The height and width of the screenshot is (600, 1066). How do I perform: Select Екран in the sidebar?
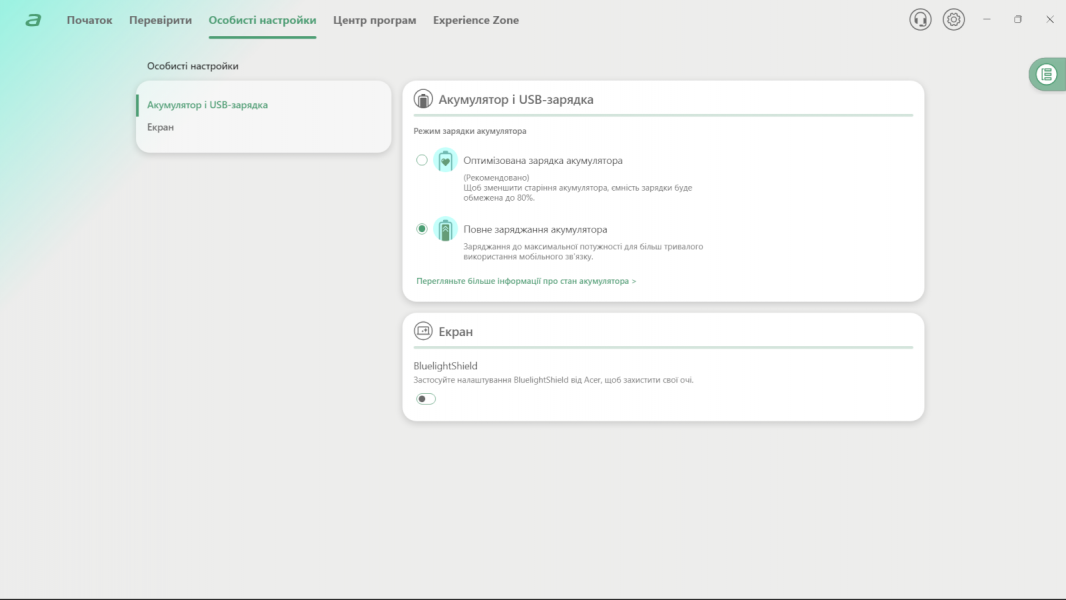(x=160, y=127)
